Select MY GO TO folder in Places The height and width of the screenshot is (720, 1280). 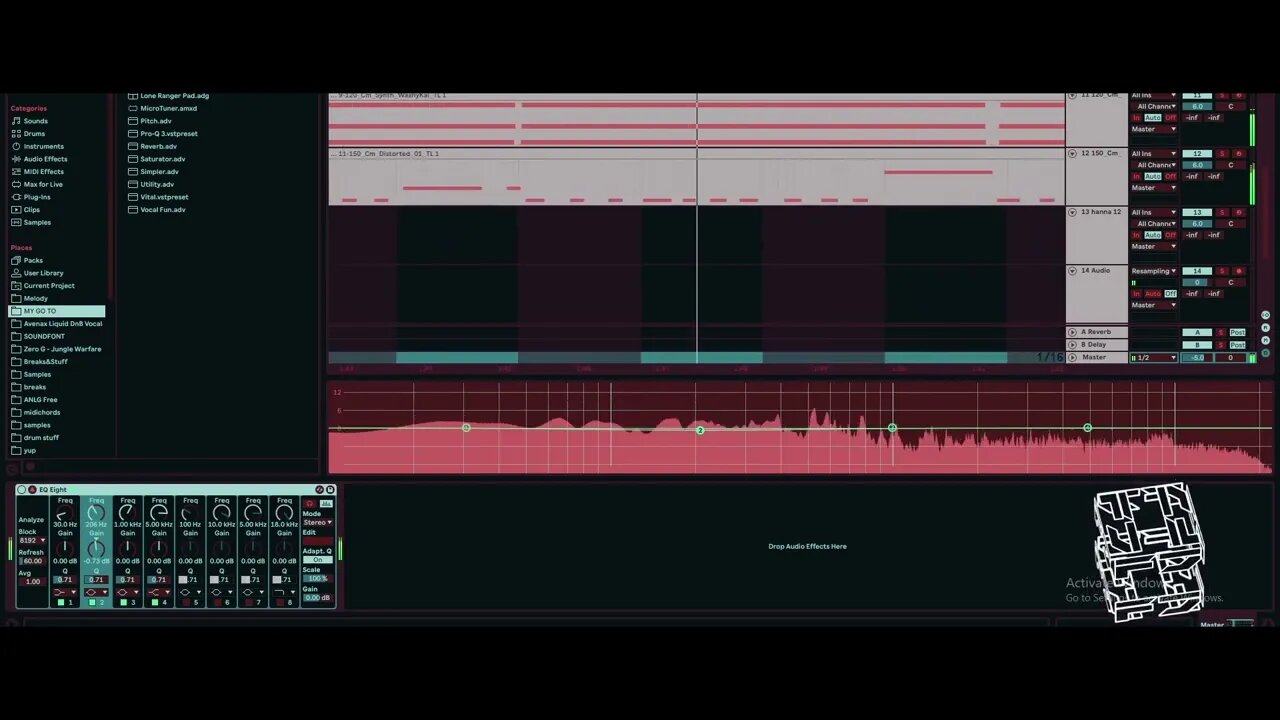tap(57, 311)
